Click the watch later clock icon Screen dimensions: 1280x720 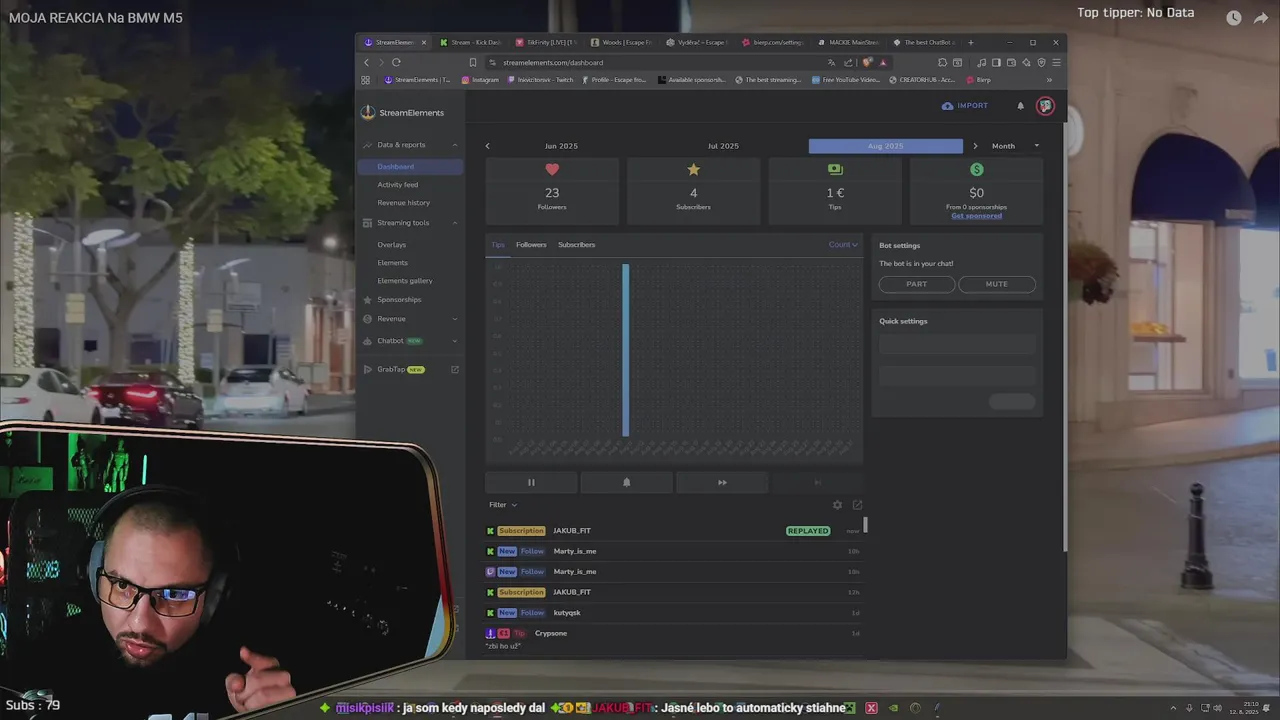point(1234,17)
